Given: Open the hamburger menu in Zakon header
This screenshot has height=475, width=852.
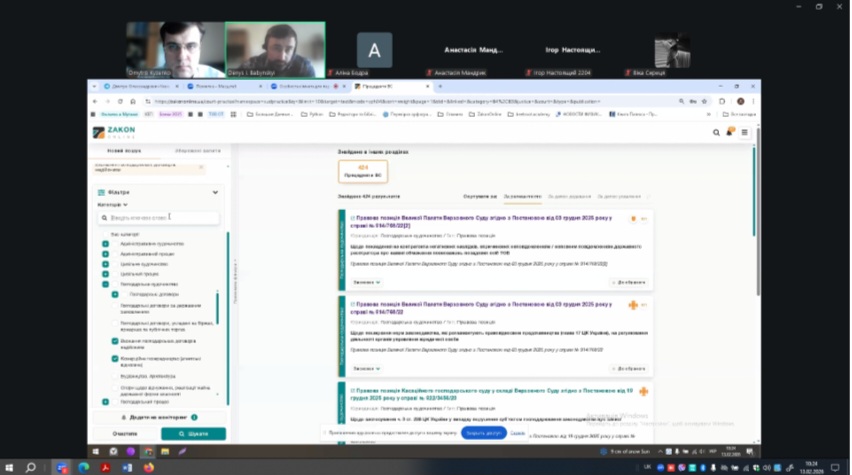Looking at the screenshot, I should pos(744,133).
